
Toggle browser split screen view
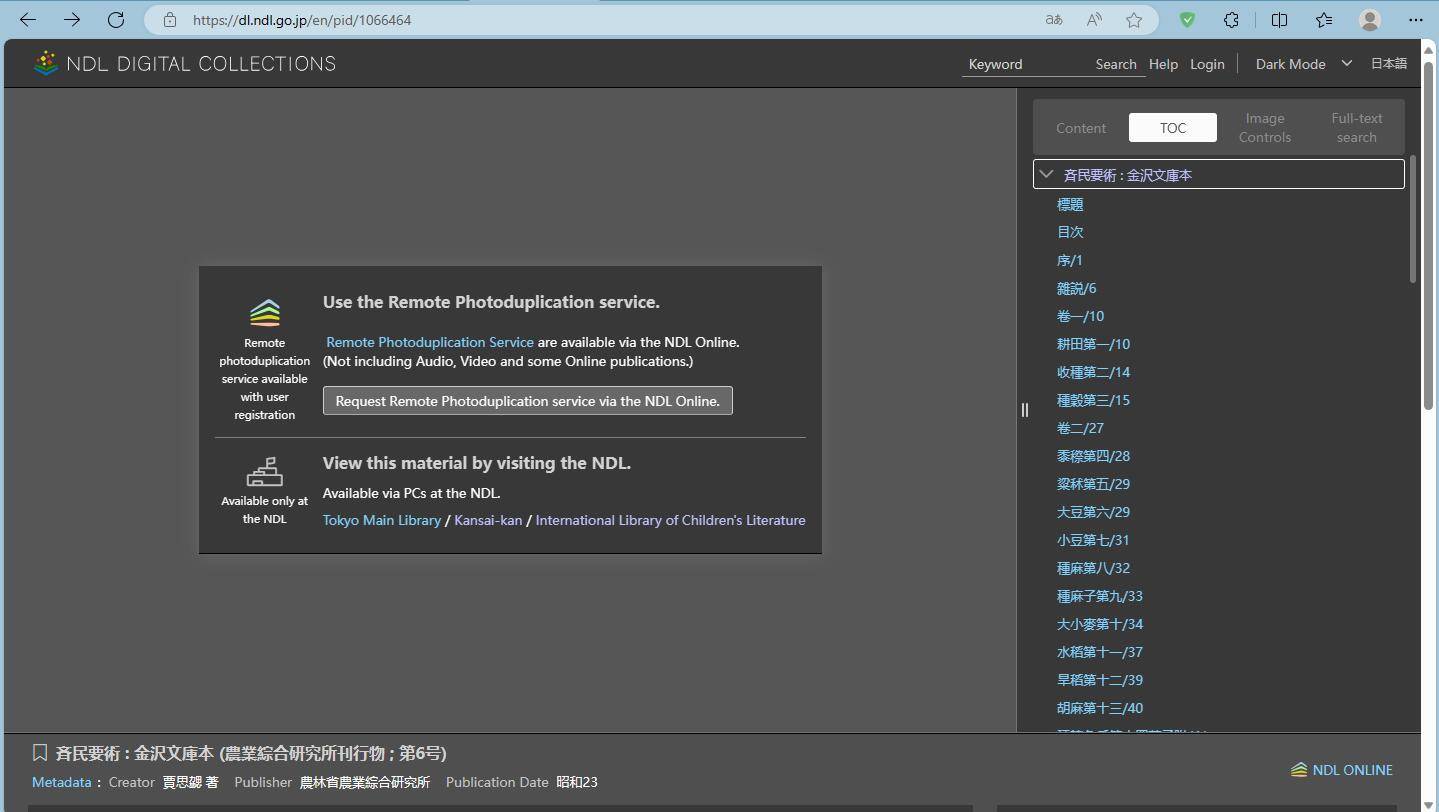coord(1279,20)
